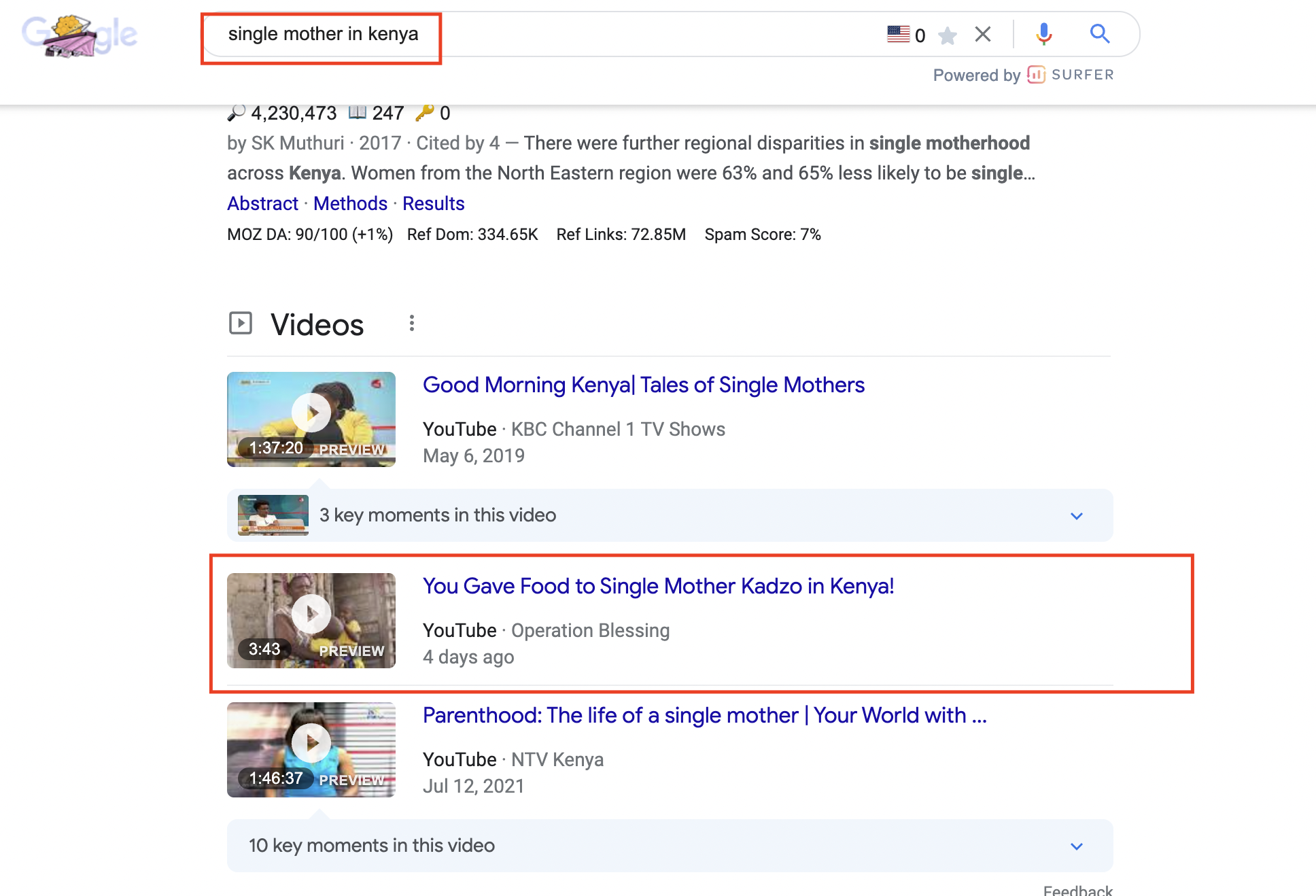
Task: Open the three-dot menu beside Videos
Action: [411, 324]
